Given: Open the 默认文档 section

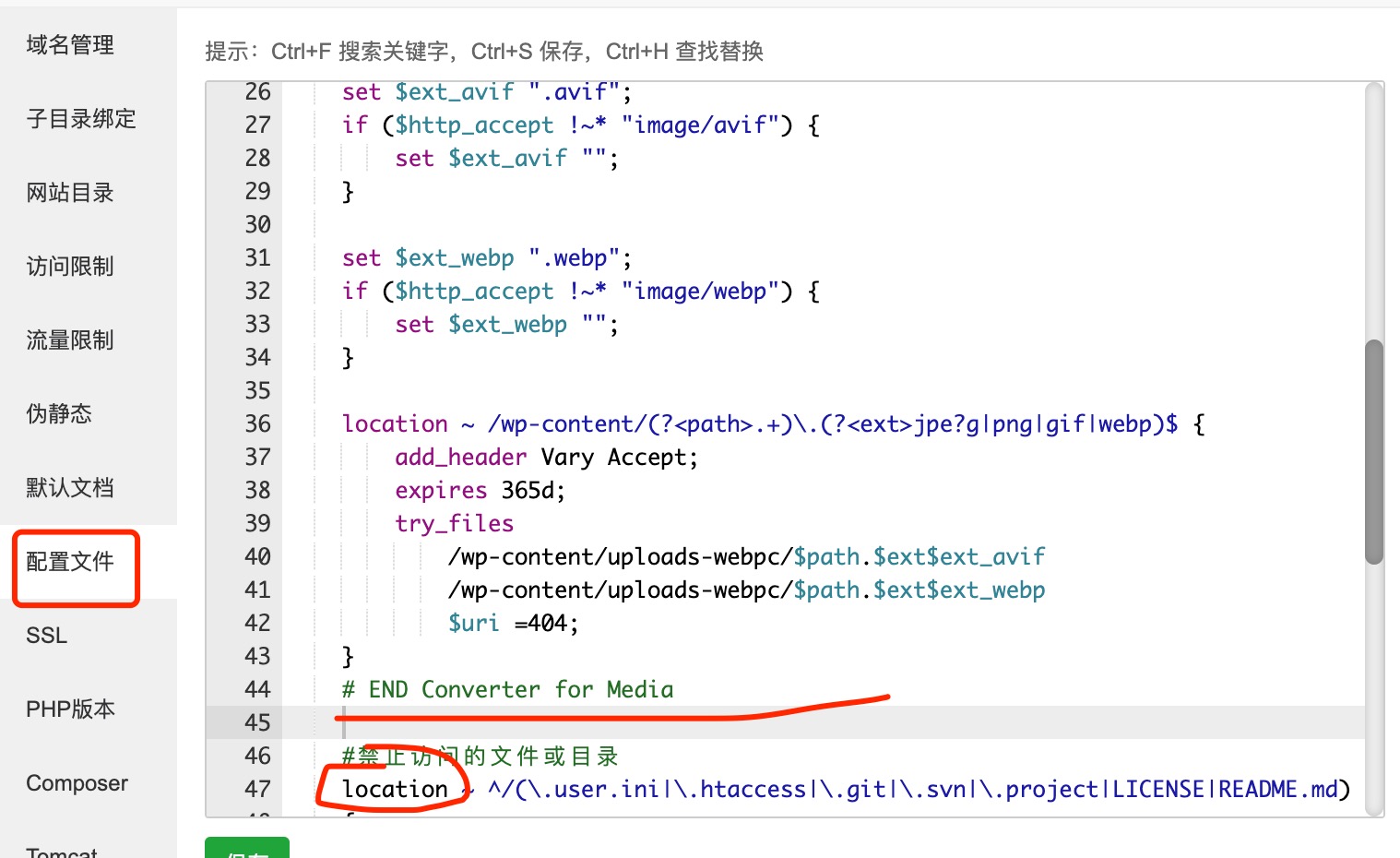Looking at the screenshot, I should (69, 487).
